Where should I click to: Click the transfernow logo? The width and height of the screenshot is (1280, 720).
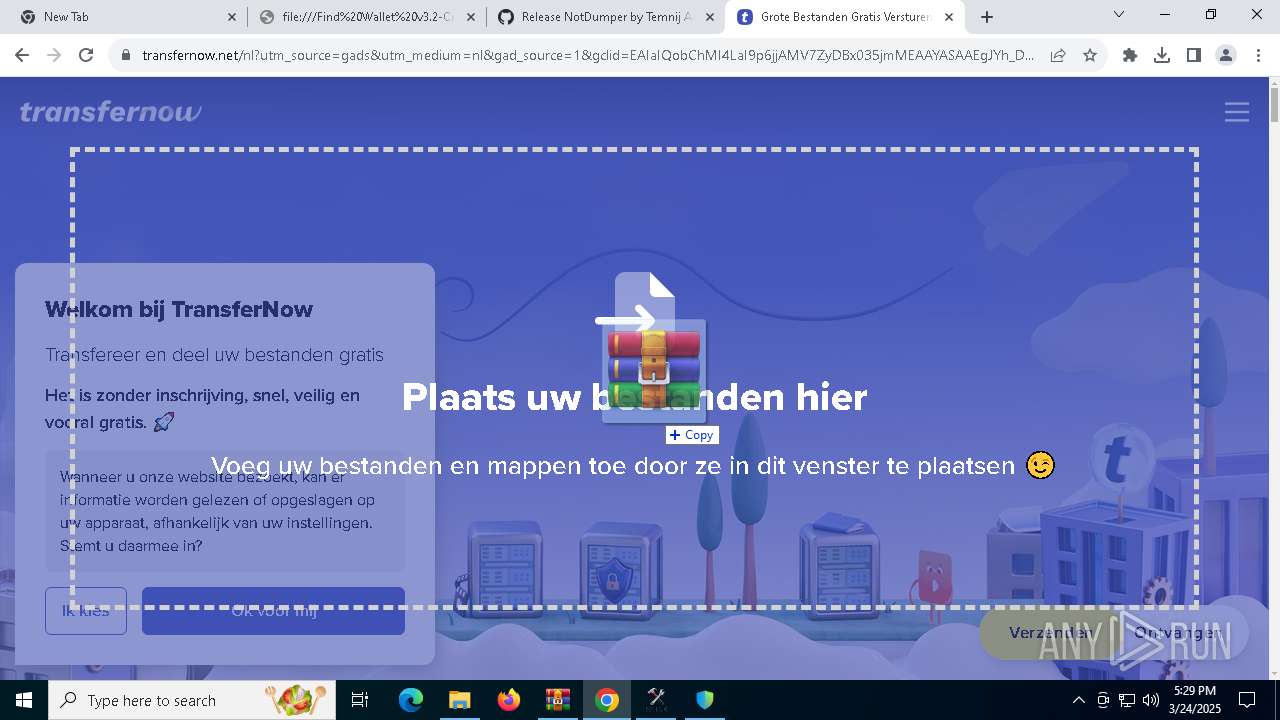(x=110, y=112)
